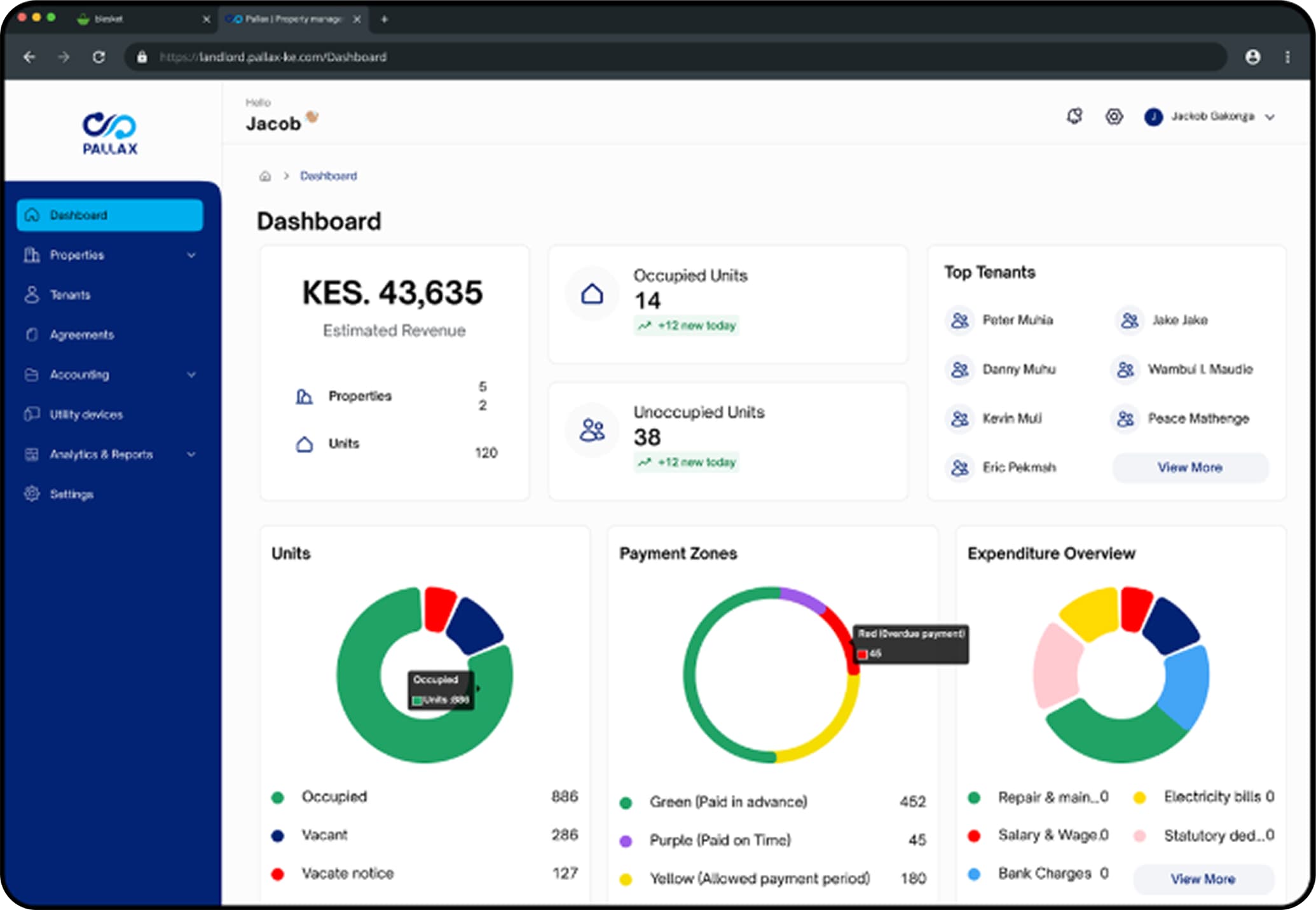Click the tenant icon beside Peter Muhia
This screenshot has height=910, width=1316.
[960, 320]
